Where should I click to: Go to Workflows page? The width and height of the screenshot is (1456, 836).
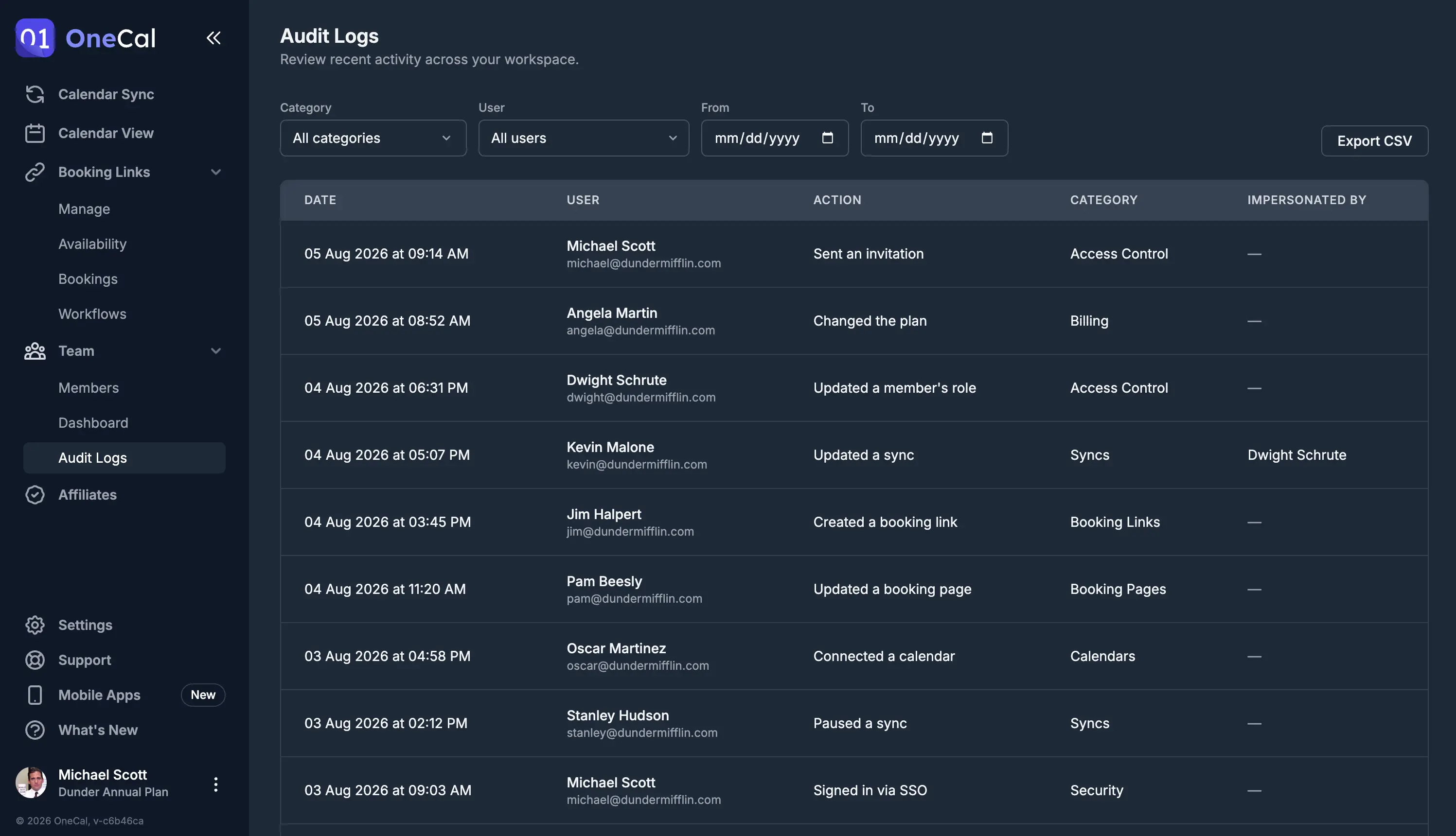pos(92,314)
